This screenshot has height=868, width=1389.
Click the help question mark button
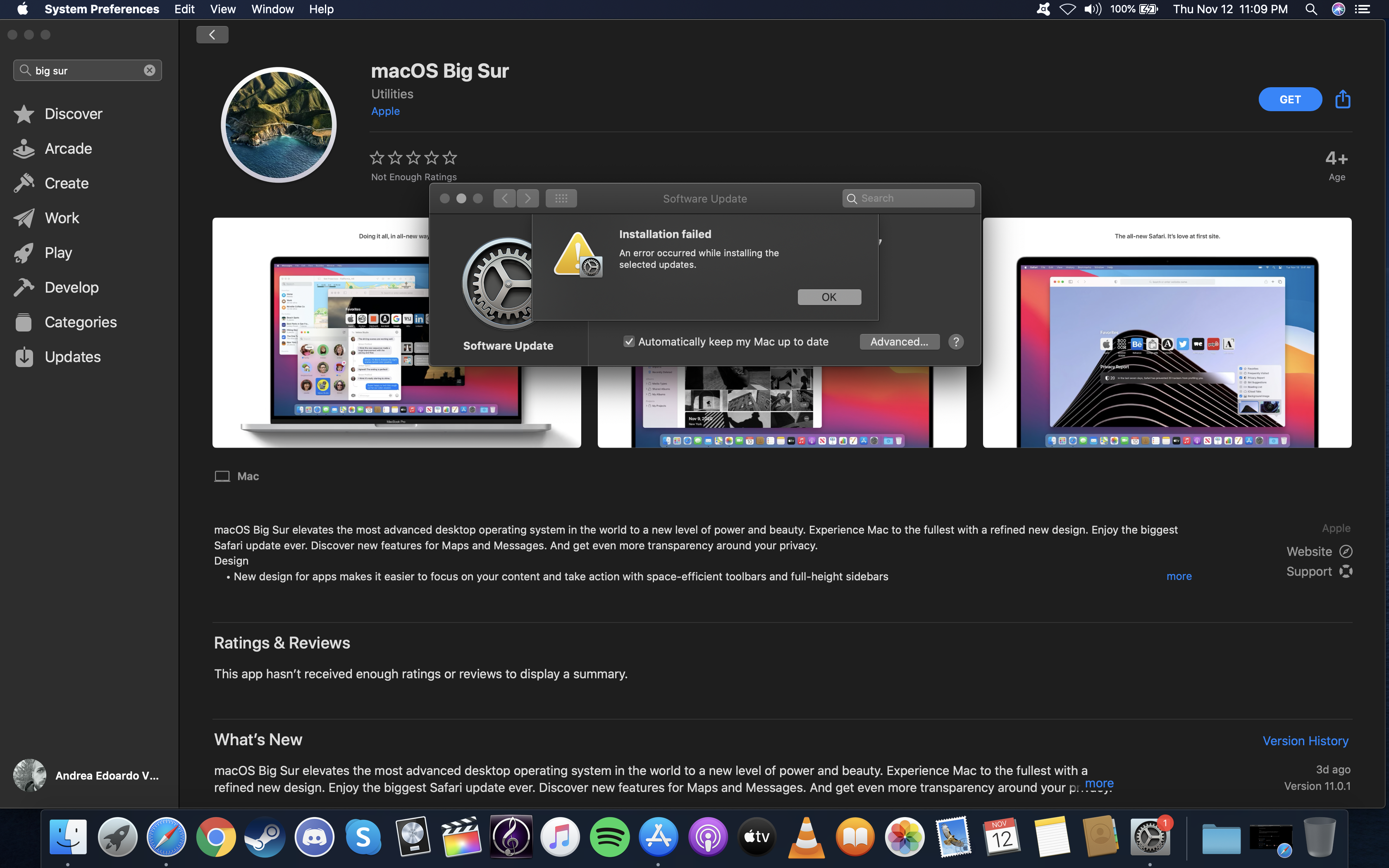(x=956, y=342)
